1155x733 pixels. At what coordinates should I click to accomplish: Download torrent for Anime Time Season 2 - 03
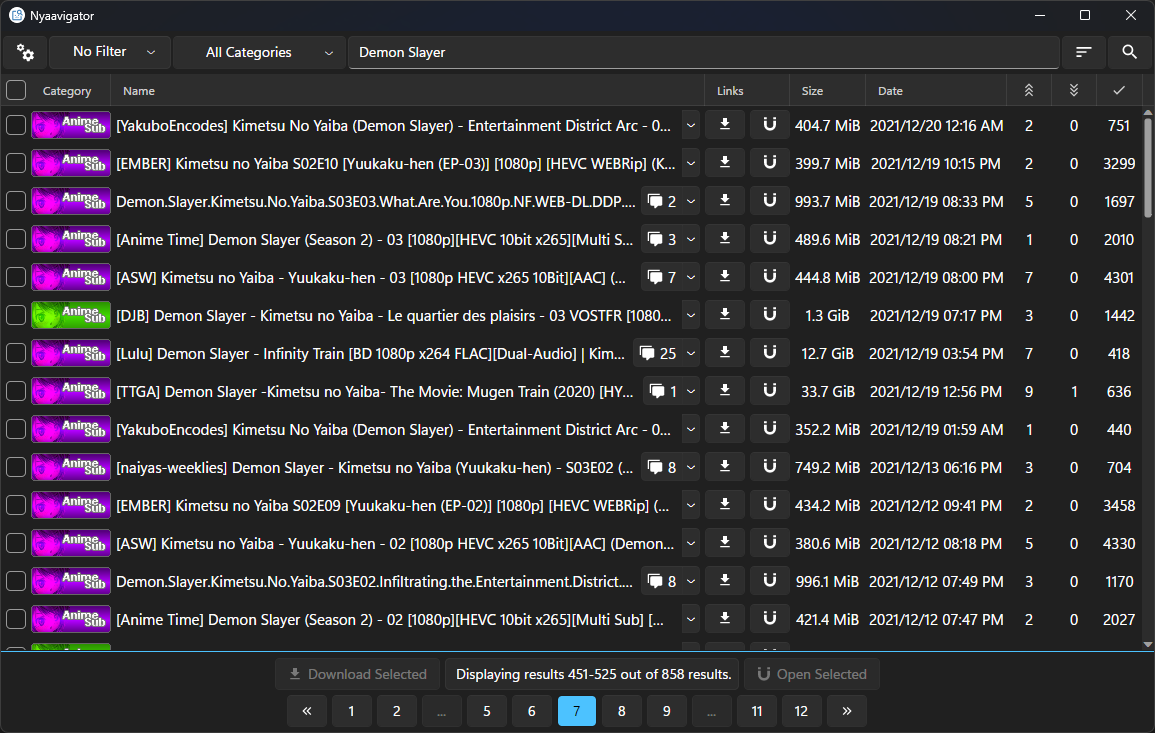[x=725, y=239]
